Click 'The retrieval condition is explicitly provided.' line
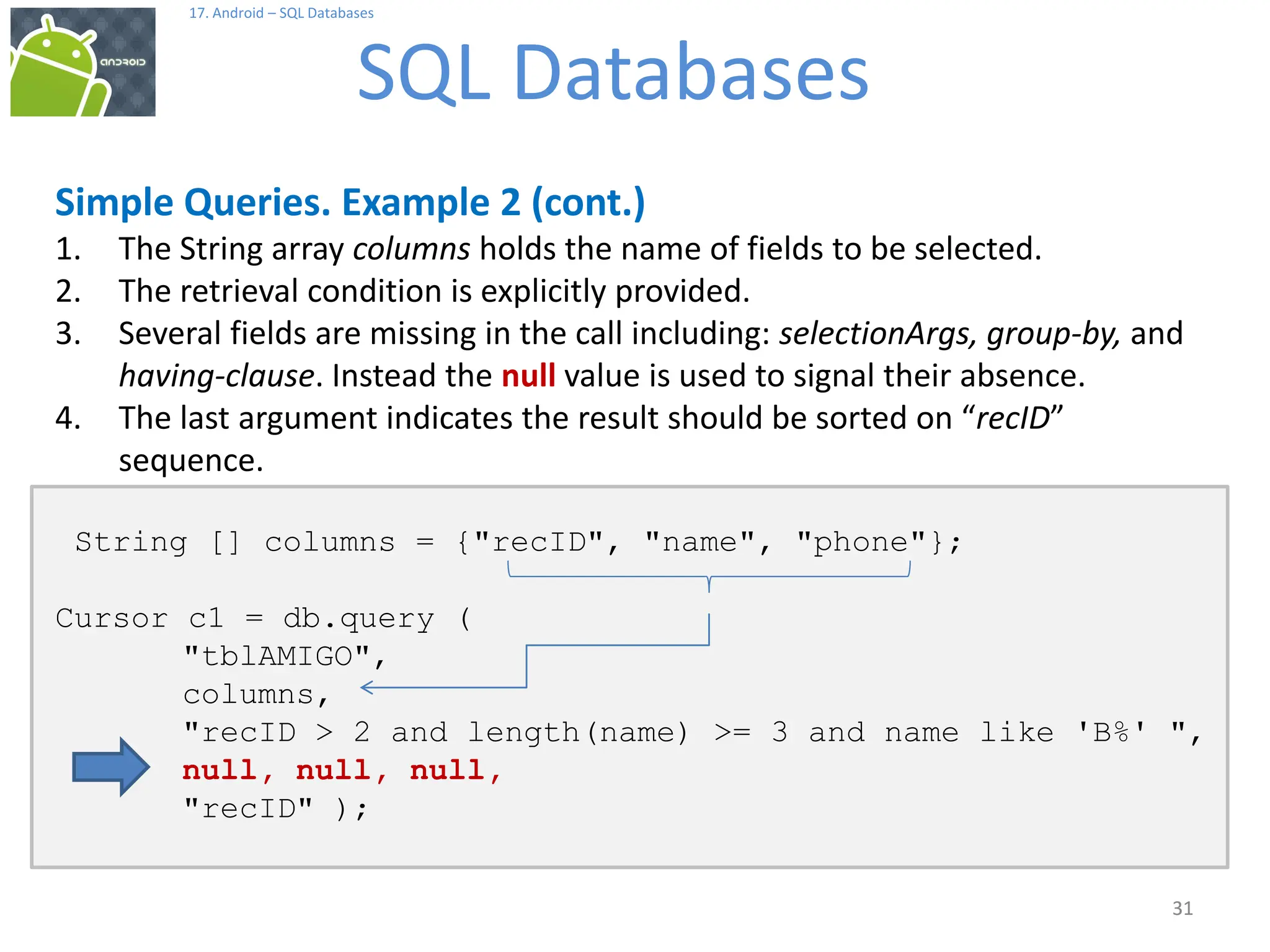 click(x=434, y=291)
